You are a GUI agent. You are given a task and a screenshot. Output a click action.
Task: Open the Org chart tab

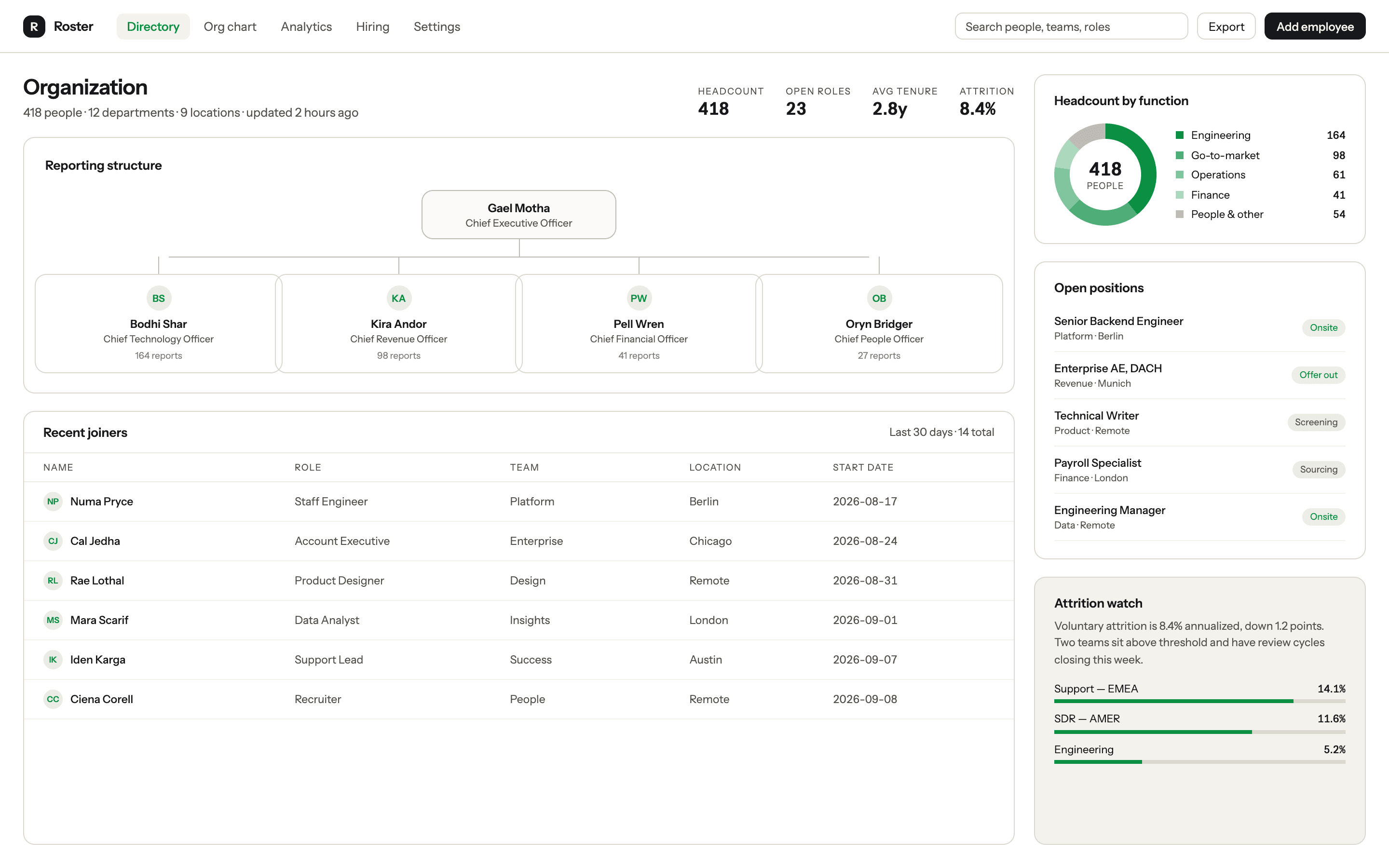(230, 27)
